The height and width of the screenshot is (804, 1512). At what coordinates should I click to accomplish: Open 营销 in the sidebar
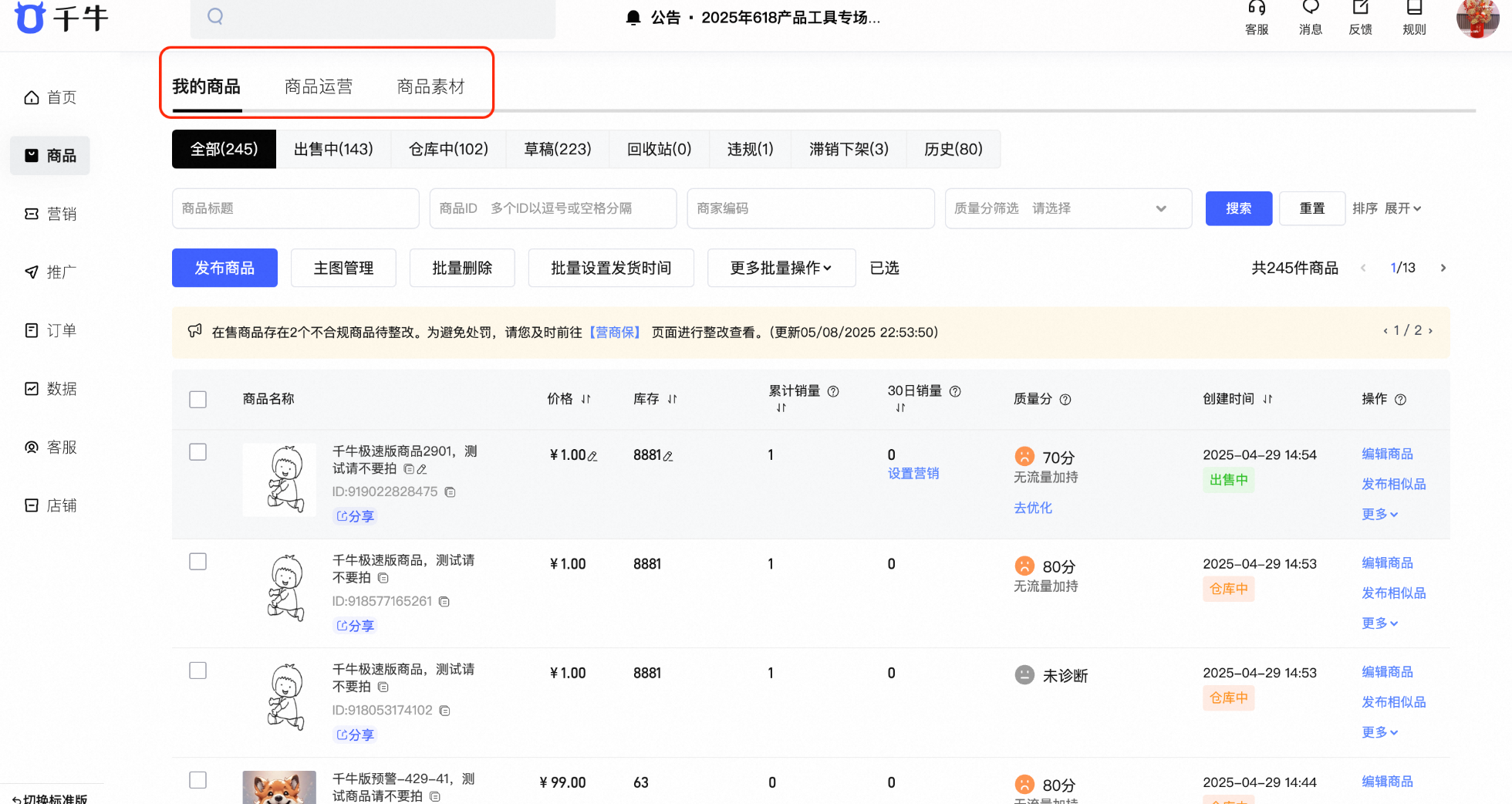click(50, 214)
